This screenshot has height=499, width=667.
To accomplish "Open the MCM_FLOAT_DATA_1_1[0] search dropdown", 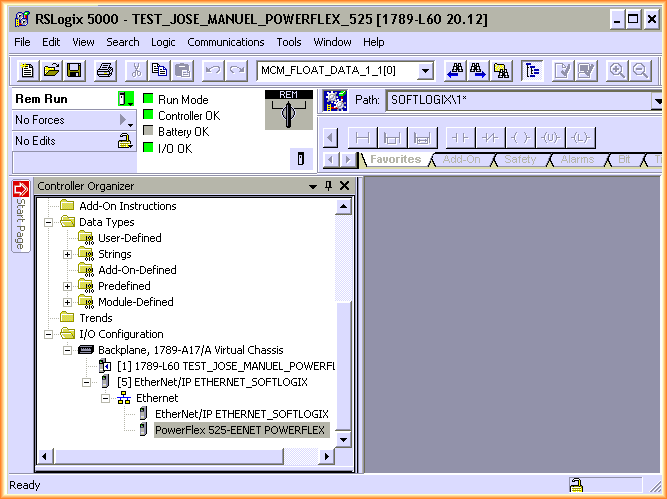I will [425, 70].
